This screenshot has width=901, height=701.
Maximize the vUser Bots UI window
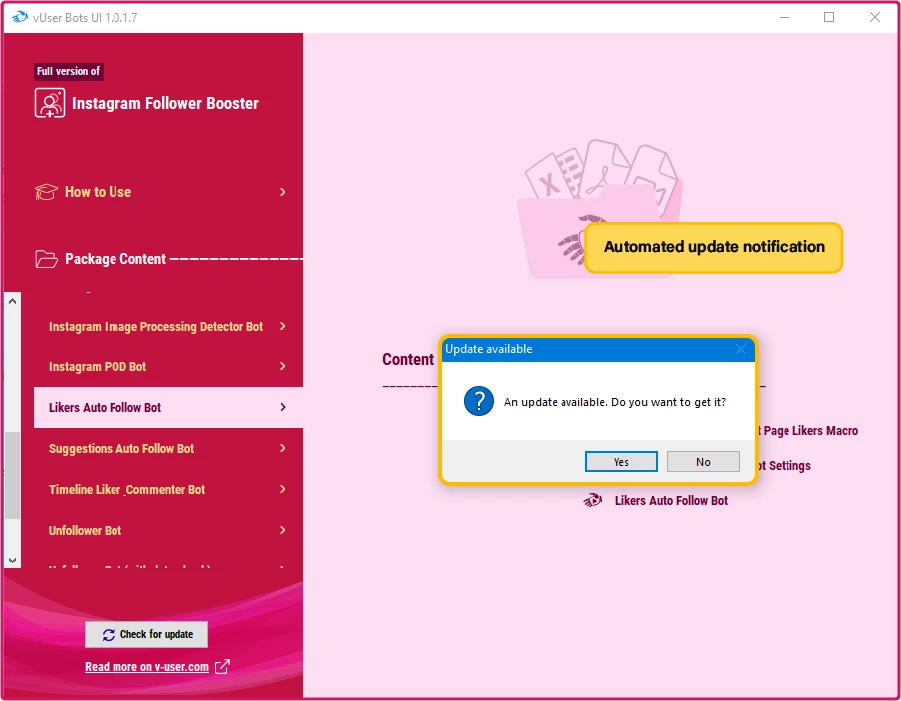pyautogui.click(x=829, y=17)
